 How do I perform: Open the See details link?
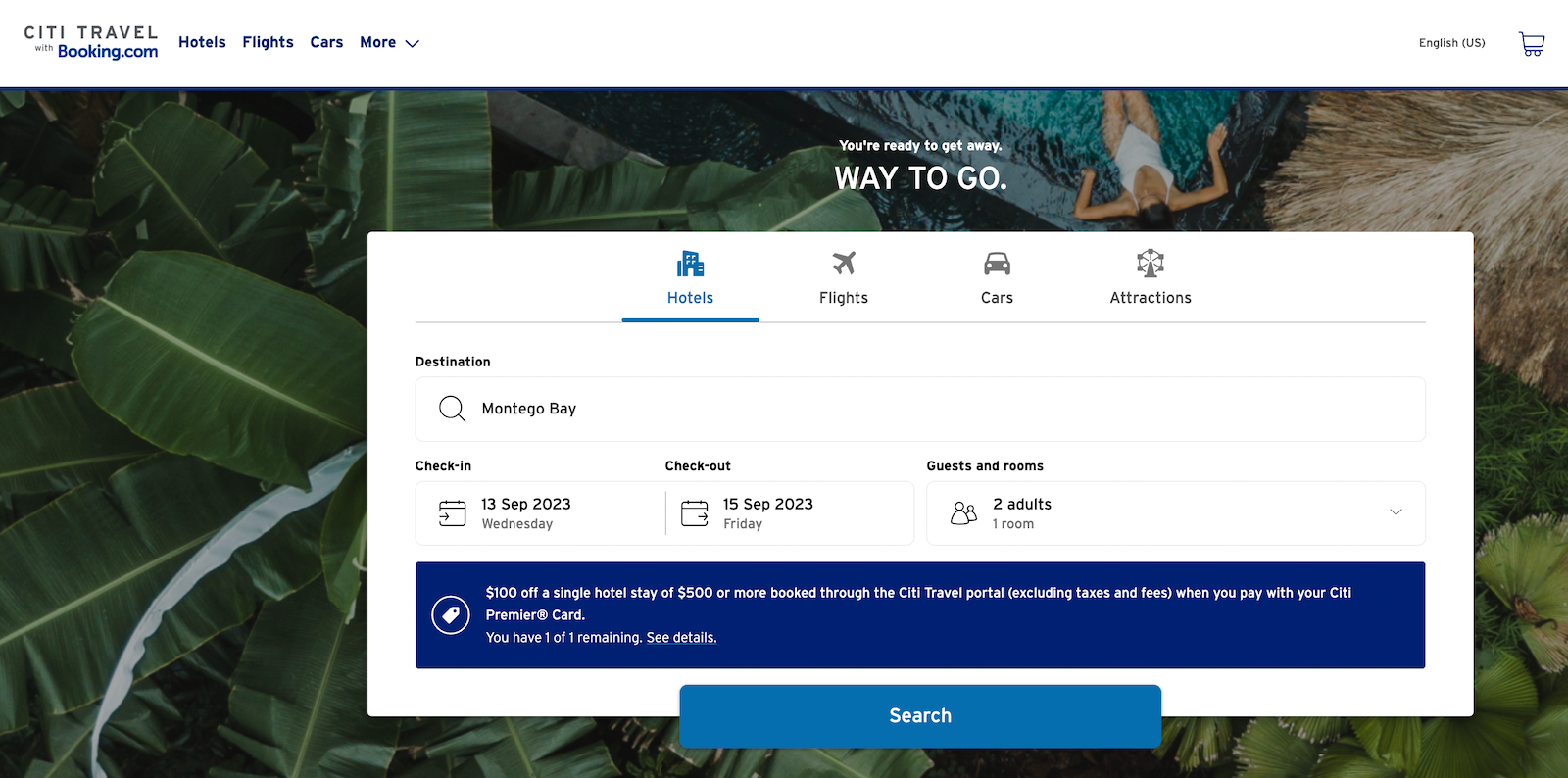click(681, 638)
